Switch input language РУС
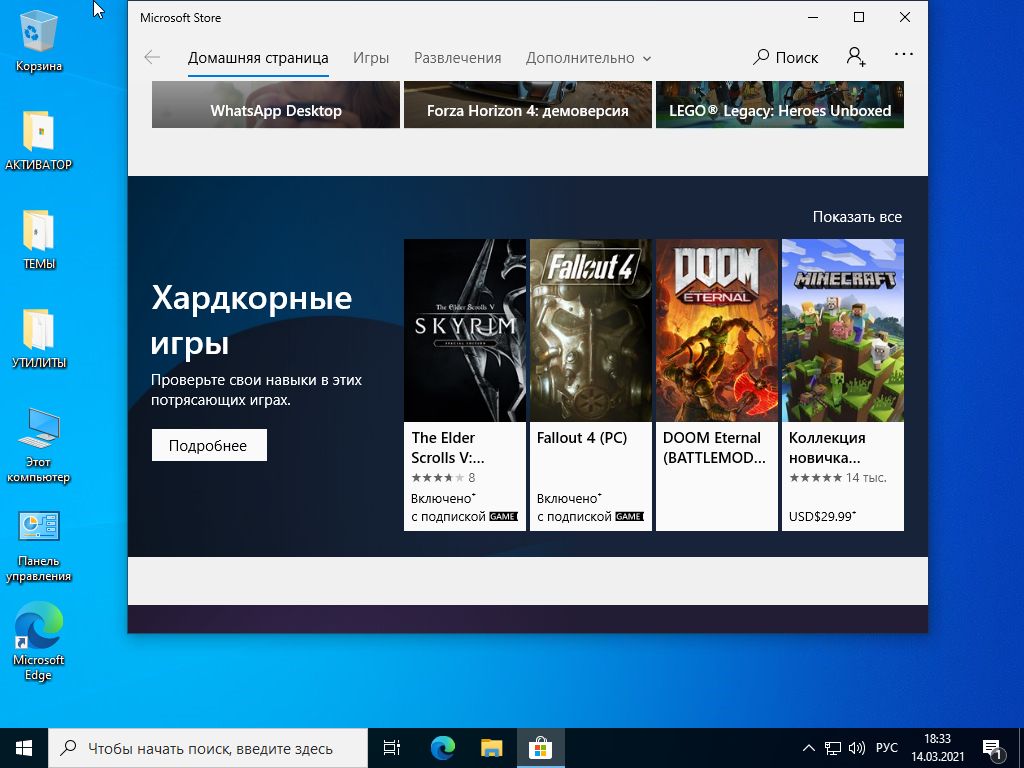The image size is (1024, 768). [x=887, y=748]
